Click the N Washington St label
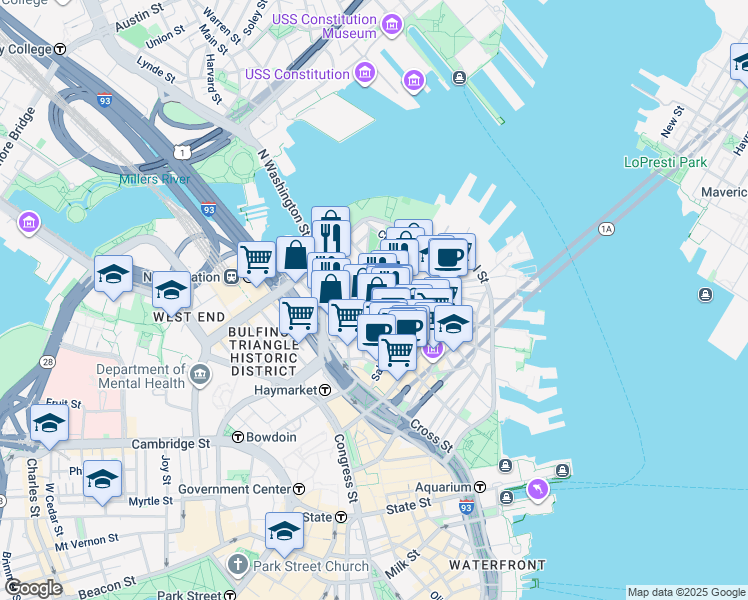The height and width of the screenshot is (600, 748). [283, 192]
